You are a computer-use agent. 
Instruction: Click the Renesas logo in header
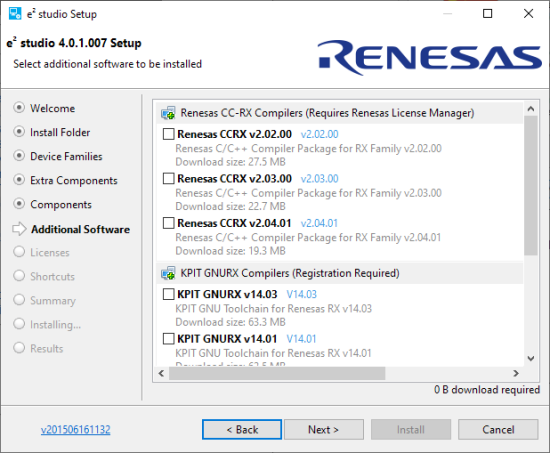pos(430,58)
